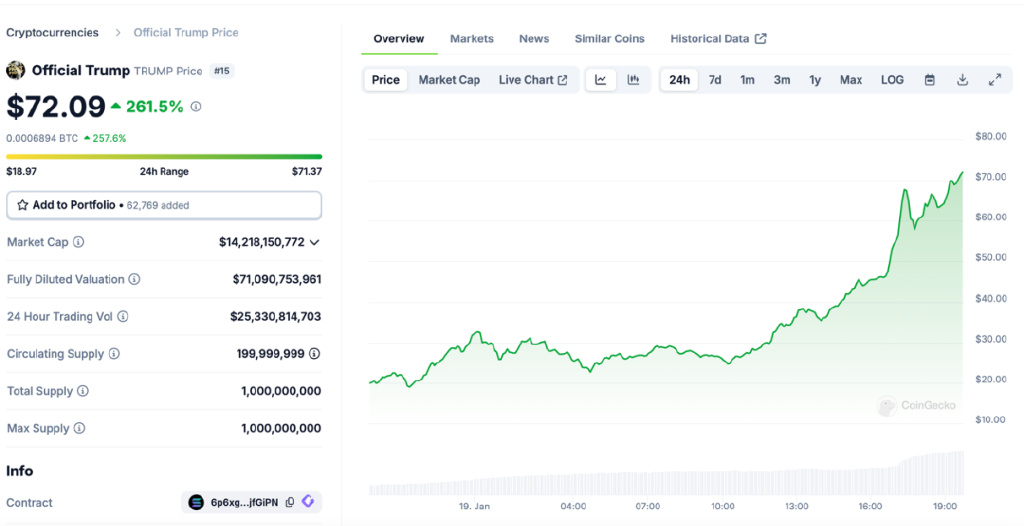Screen dimensions: 1024x526
Task: Click the $25,330,814,703 trading volume value
Action: point(276,316)
